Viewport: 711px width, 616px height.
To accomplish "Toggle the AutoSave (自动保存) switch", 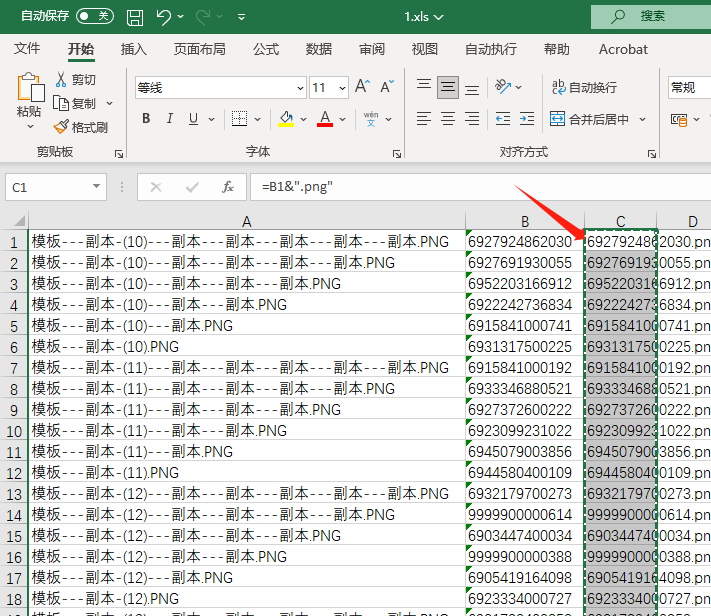I will click(95, 16).
